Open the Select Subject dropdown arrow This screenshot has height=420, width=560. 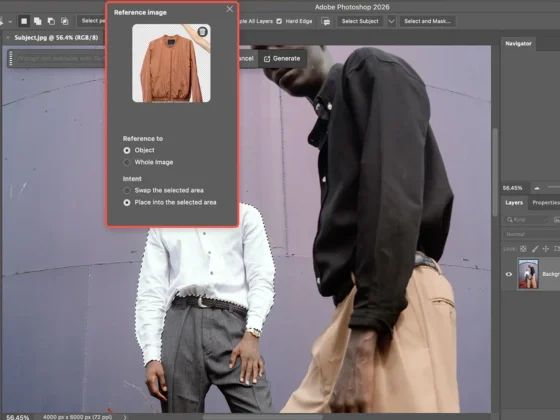[392, 21]
